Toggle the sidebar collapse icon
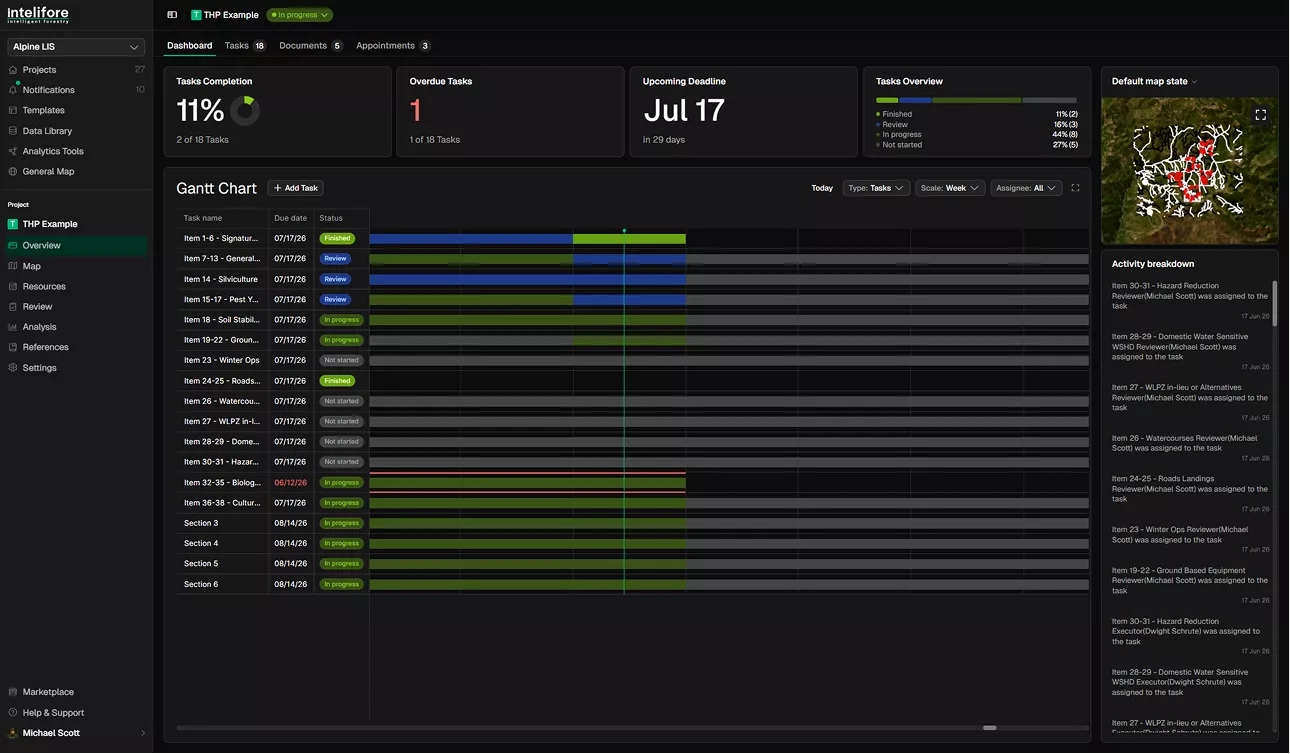This screenshot has height=754, width=1290. [x=172, y=15]
